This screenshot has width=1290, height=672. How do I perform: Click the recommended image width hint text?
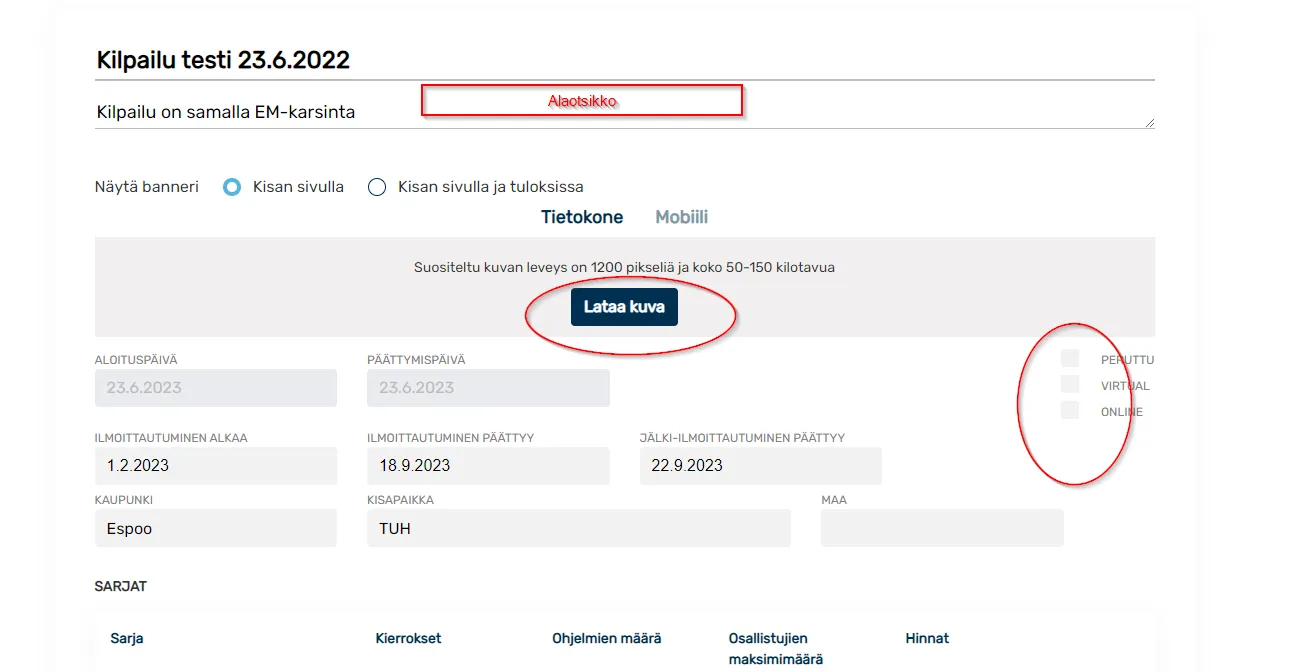(624, 267)
